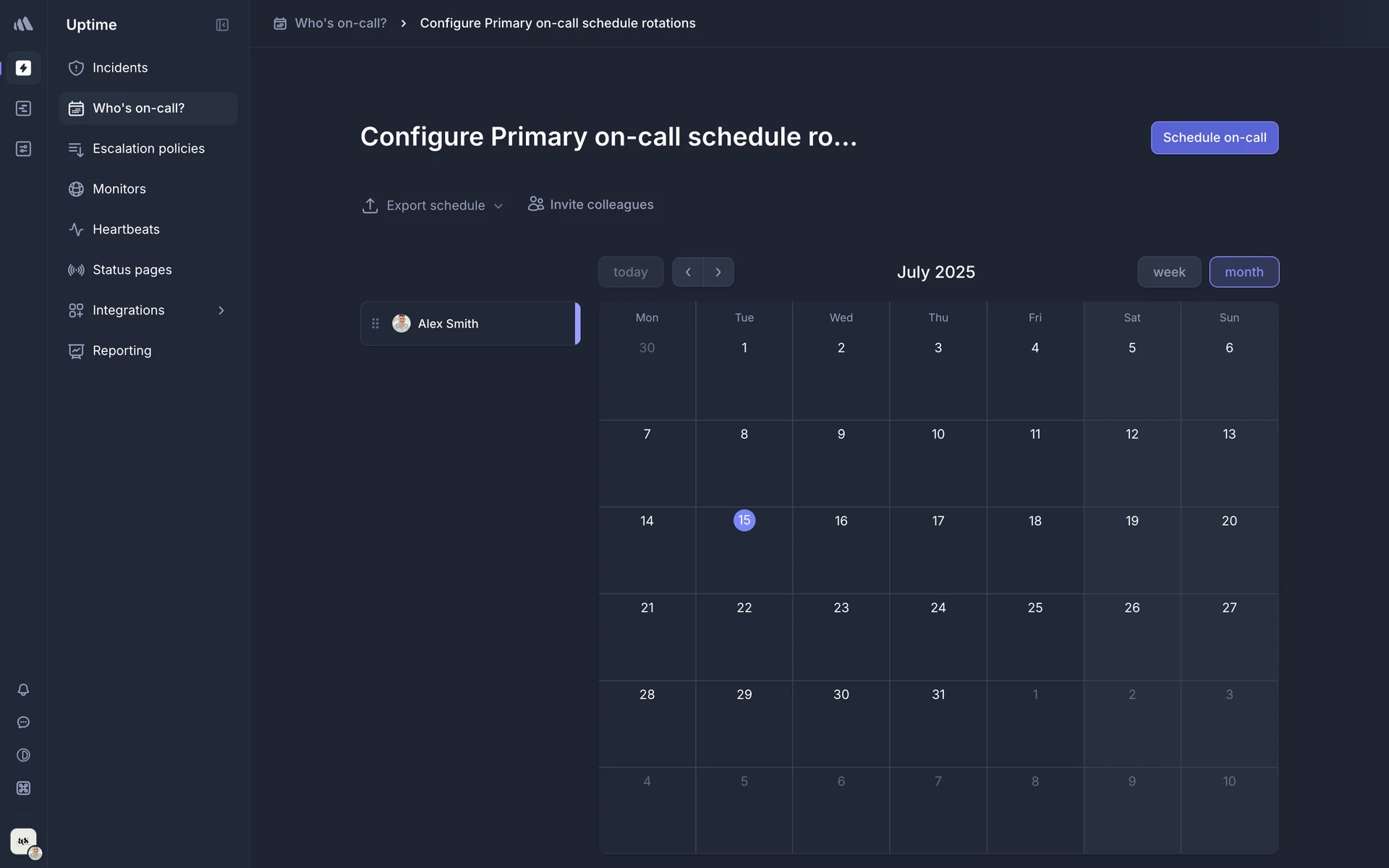Switch calendar to month view
This screenshot has height=868, width=1389.
1244,272
